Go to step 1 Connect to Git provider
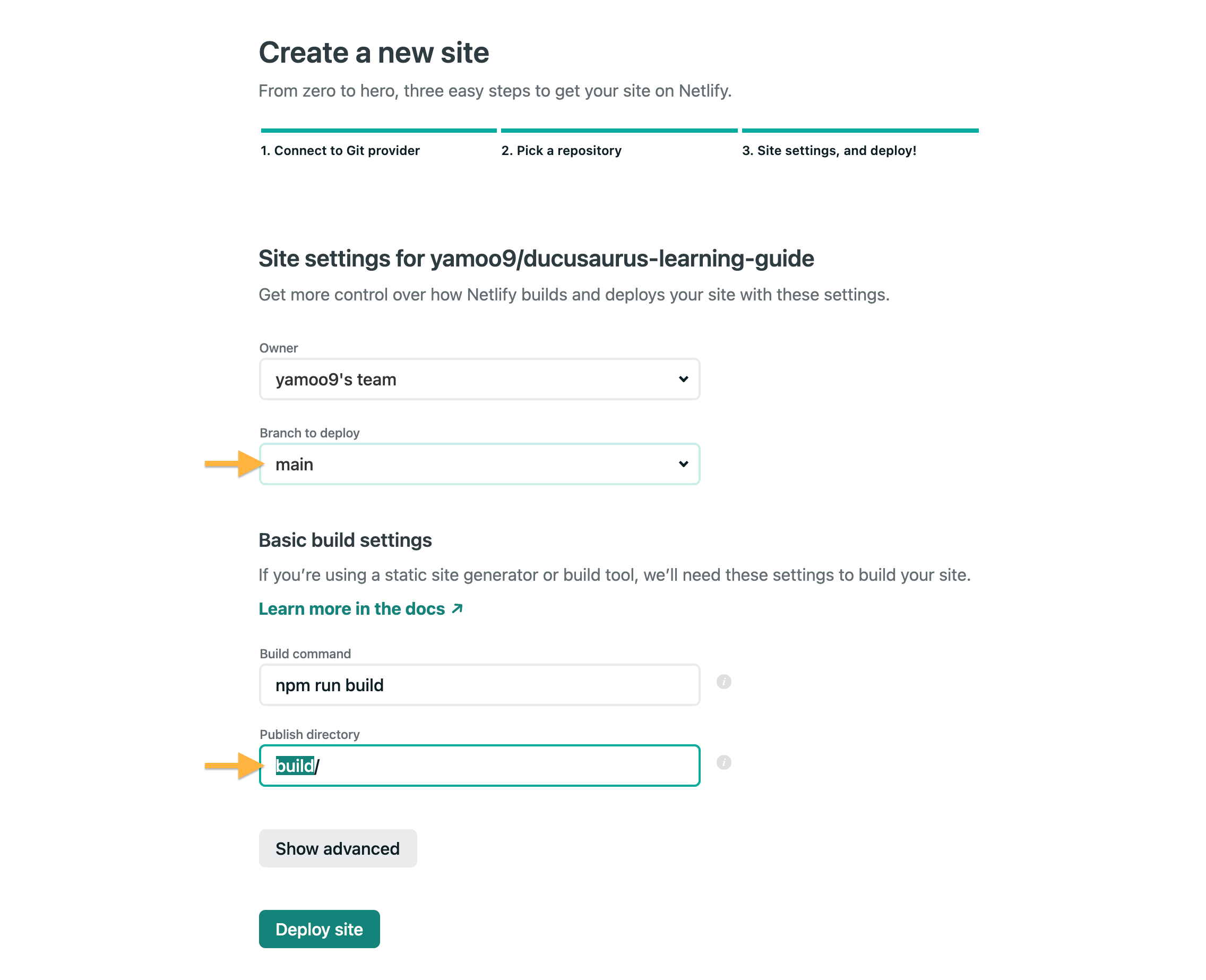This screenshot has width=1206, height=980. pos(340,151)
